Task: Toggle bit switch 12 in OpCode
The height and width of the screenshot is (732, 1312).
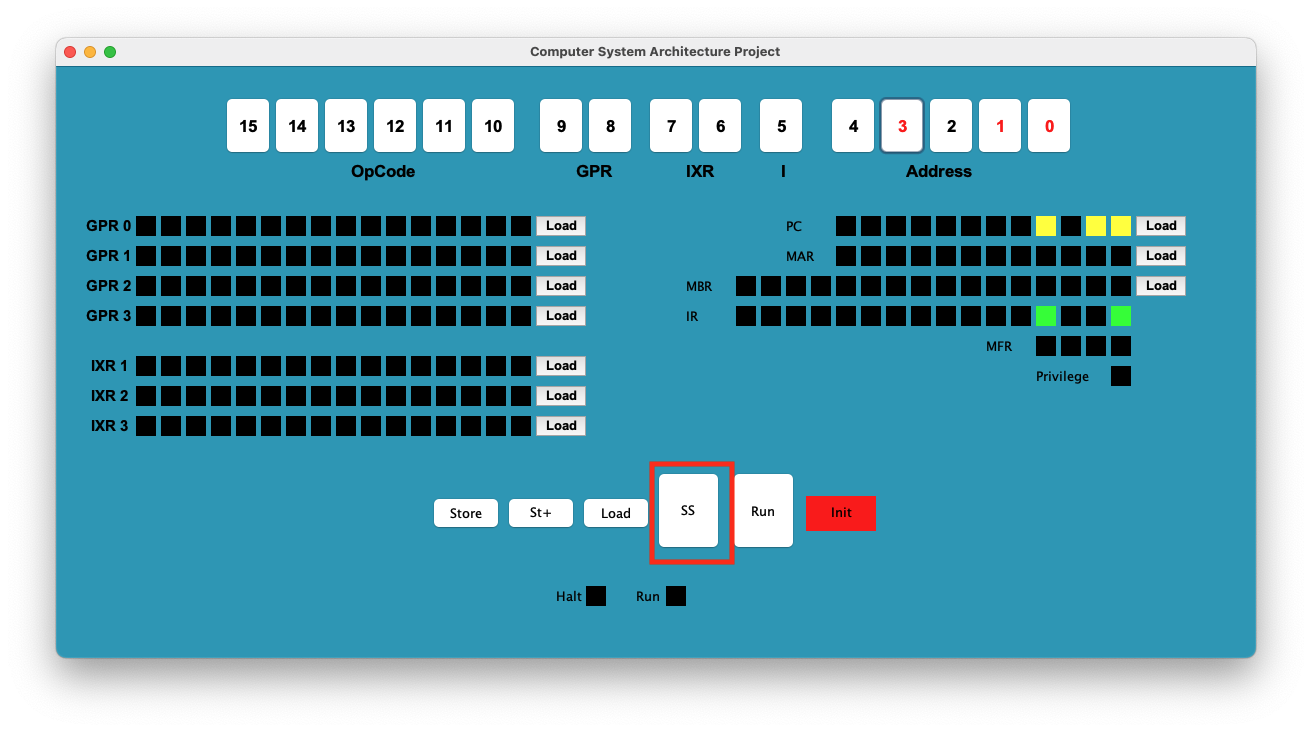Action: [x=395, y=126]
